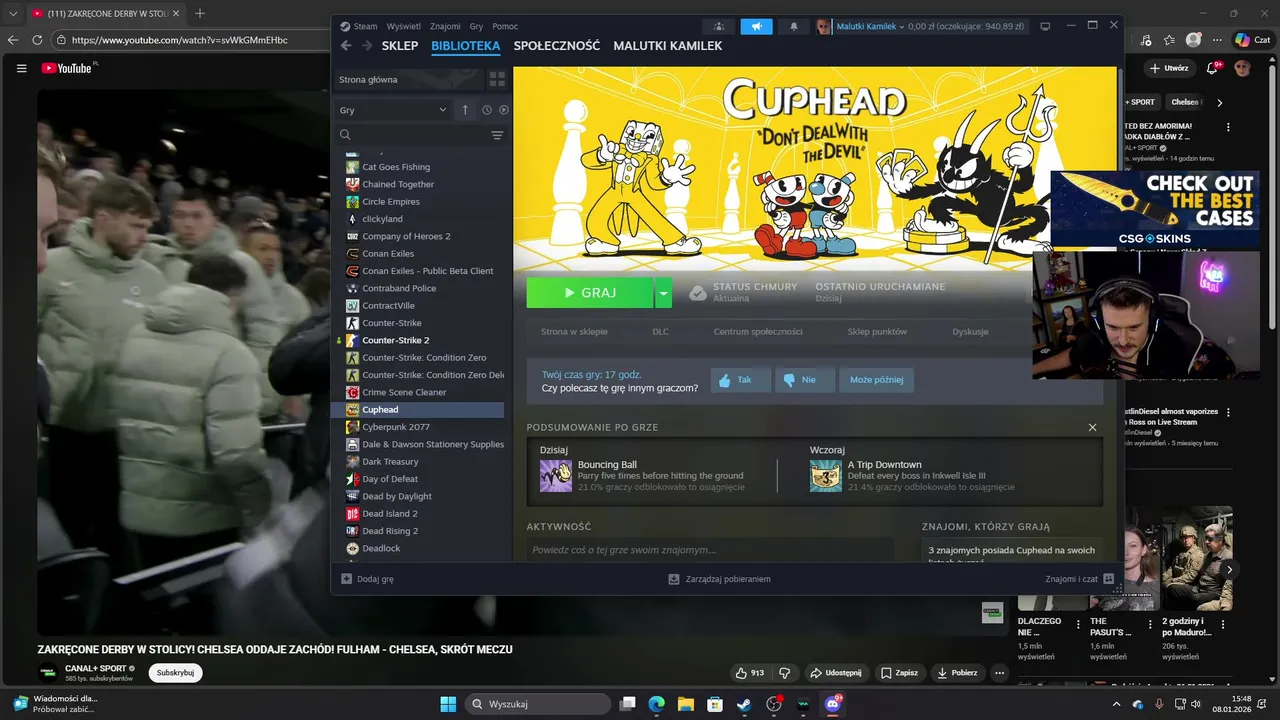Open Strona w sklepie link
Image resolution: width=1280 pixels, height=720 pixels.
coord(574,331)
